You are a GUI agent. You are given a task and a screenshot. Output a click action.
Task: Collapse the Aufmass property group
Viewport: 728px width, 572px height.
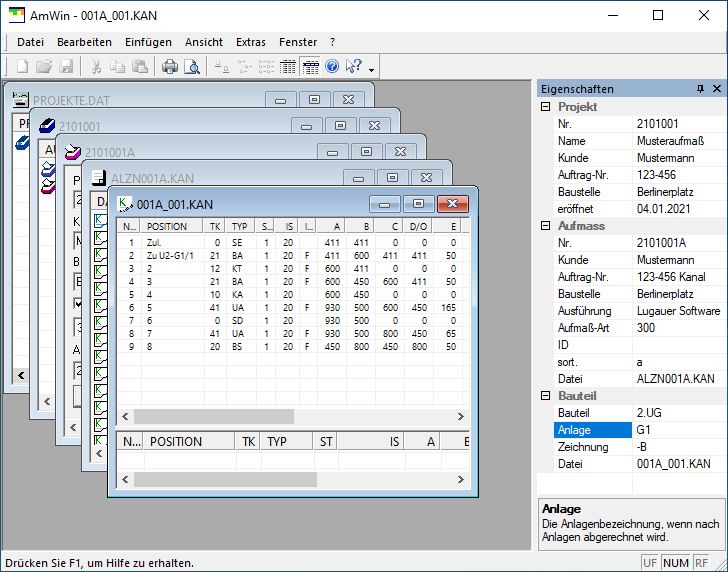point(546,226)
